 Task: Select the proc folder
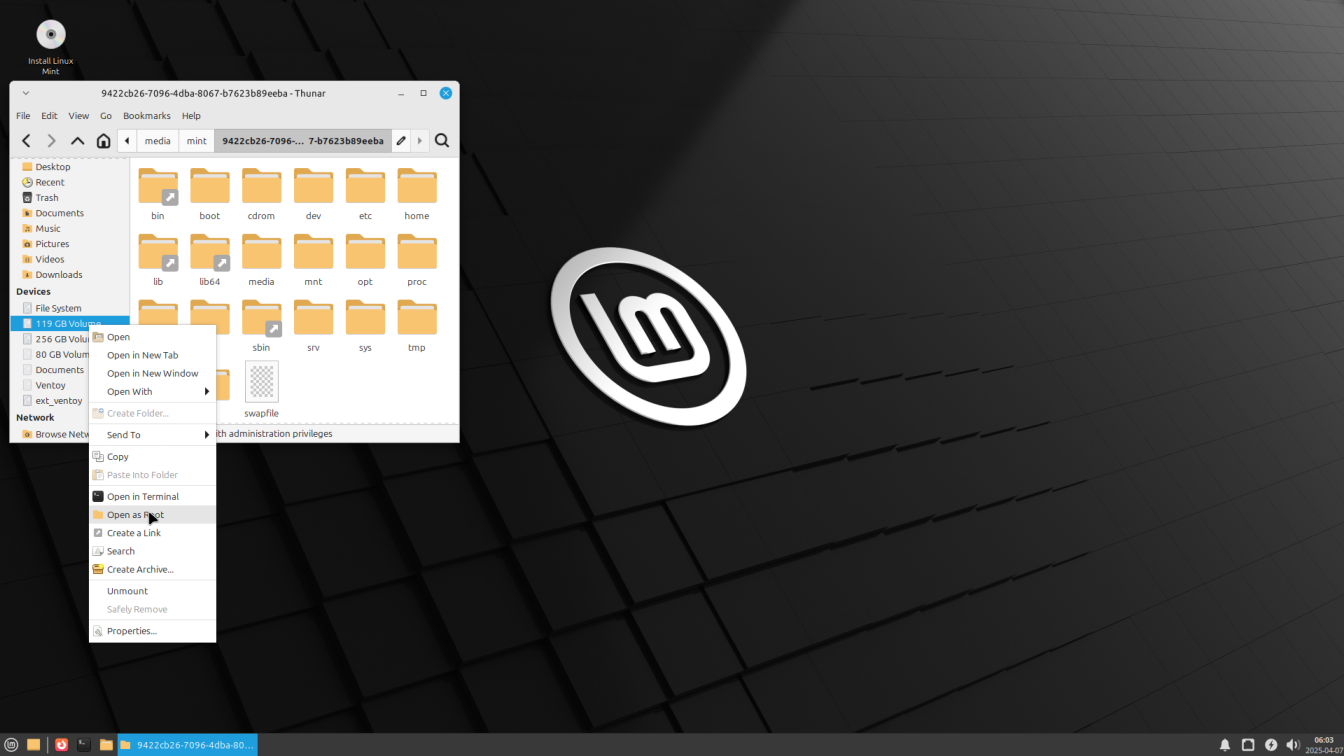pyautogui.click(x=417, y=260)
